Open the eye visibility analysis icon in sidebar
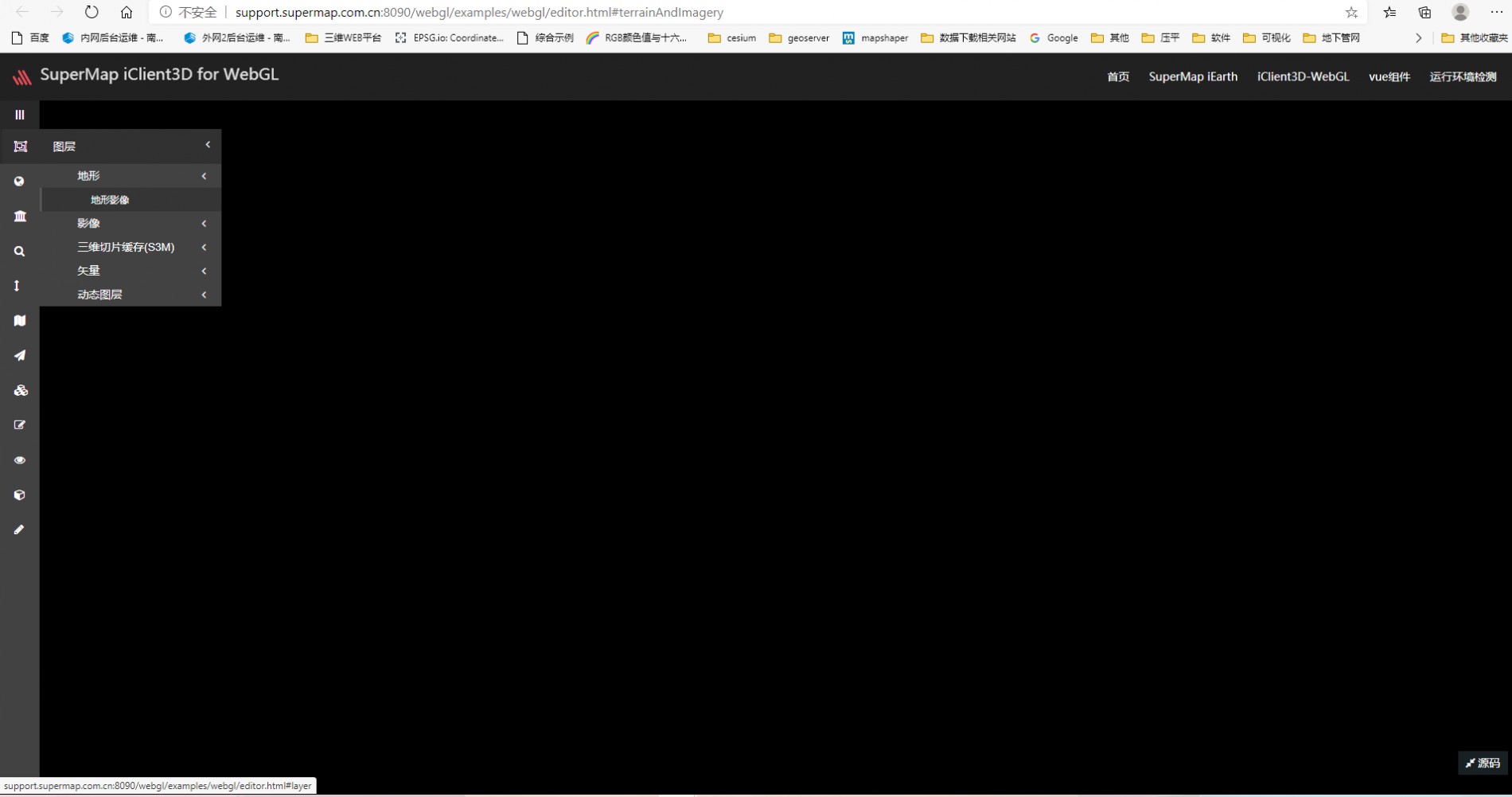 pos(20,460)
